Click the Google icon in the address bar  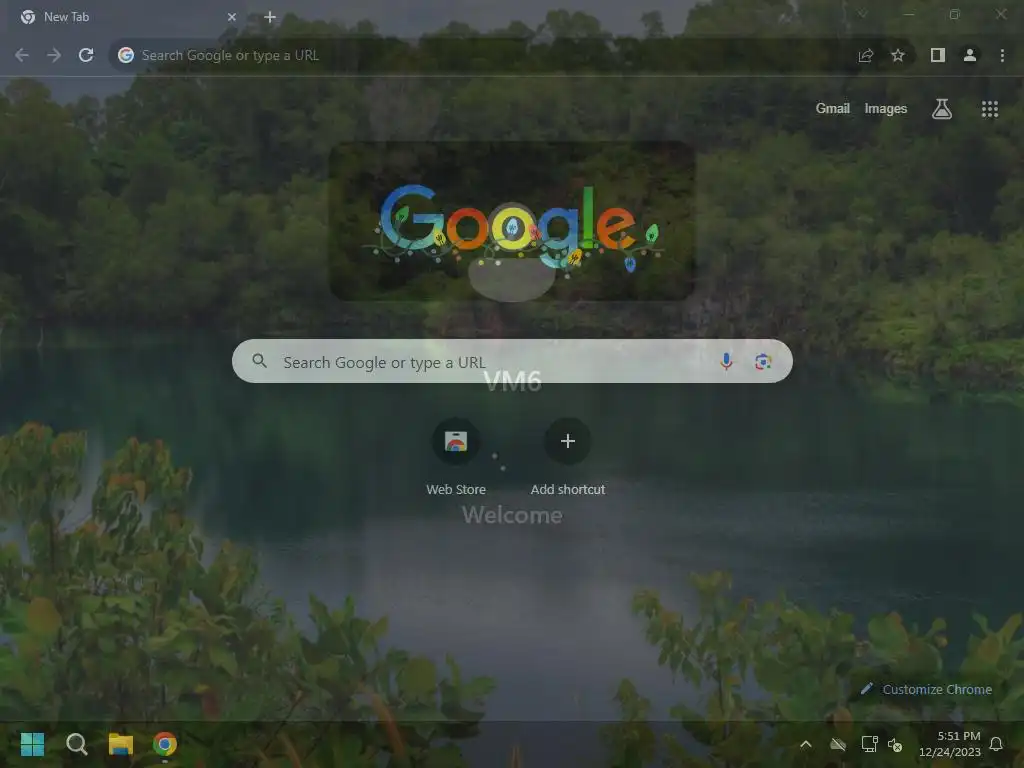126,56
